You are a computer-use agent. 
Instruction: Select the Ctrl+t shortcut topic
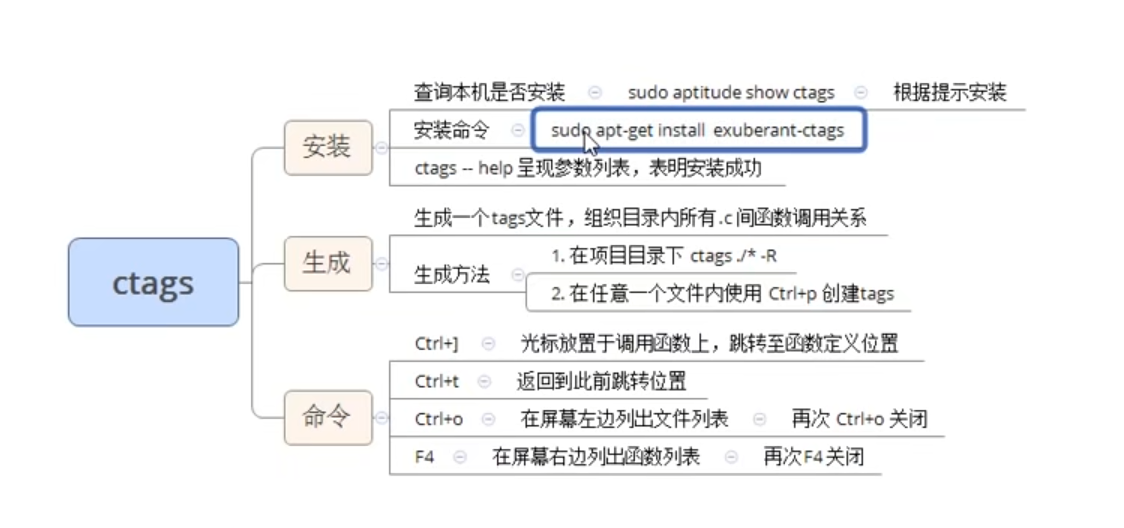pyautogui.click(x=437, y=382)
